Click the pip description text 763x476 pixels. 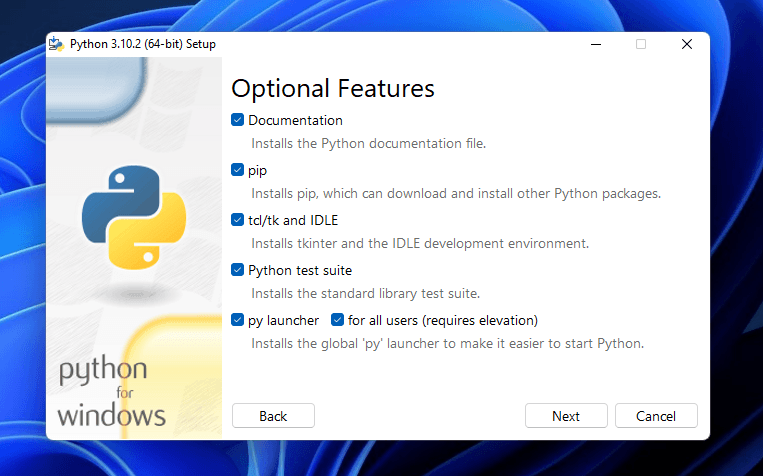(456, 194)
